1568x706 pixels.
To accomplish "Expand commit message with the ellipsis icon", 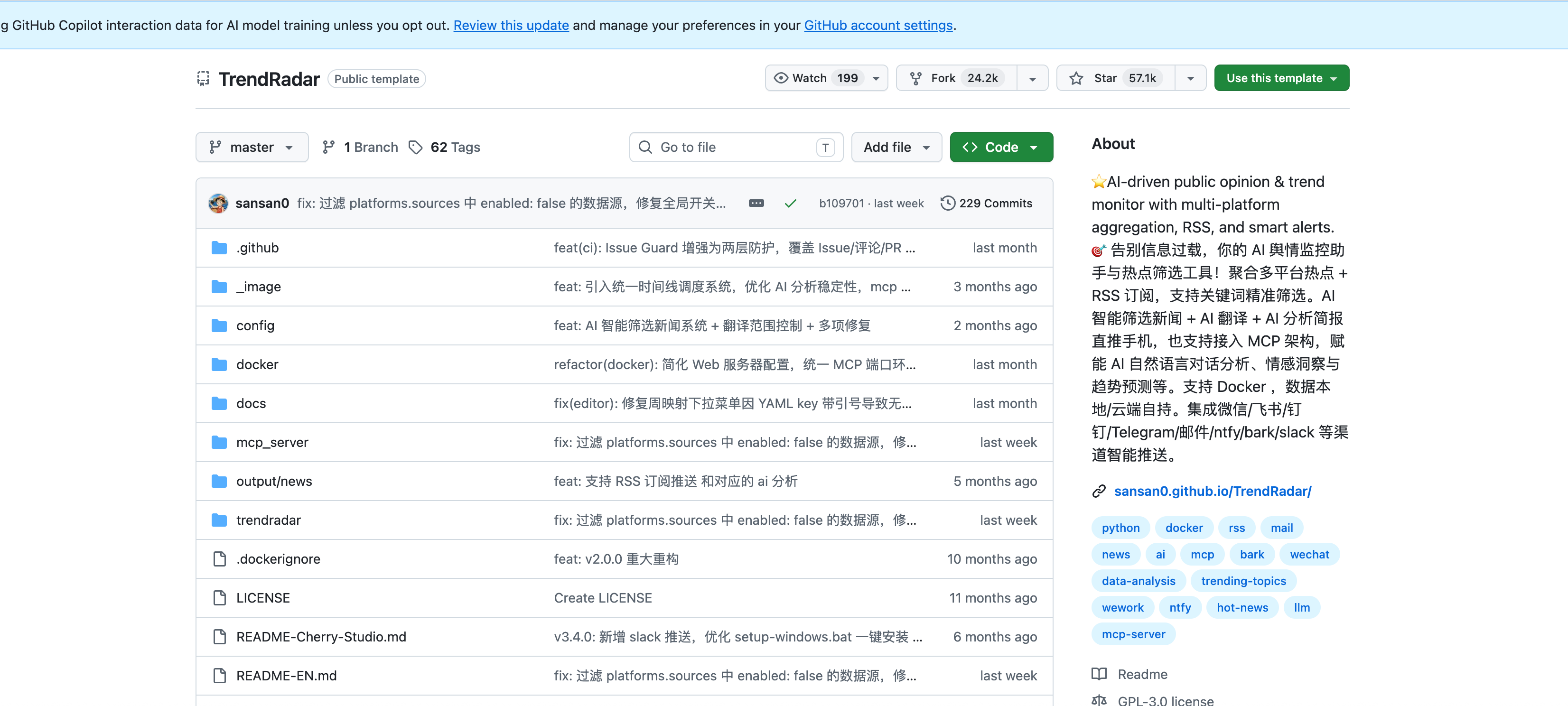I will 756,203.
